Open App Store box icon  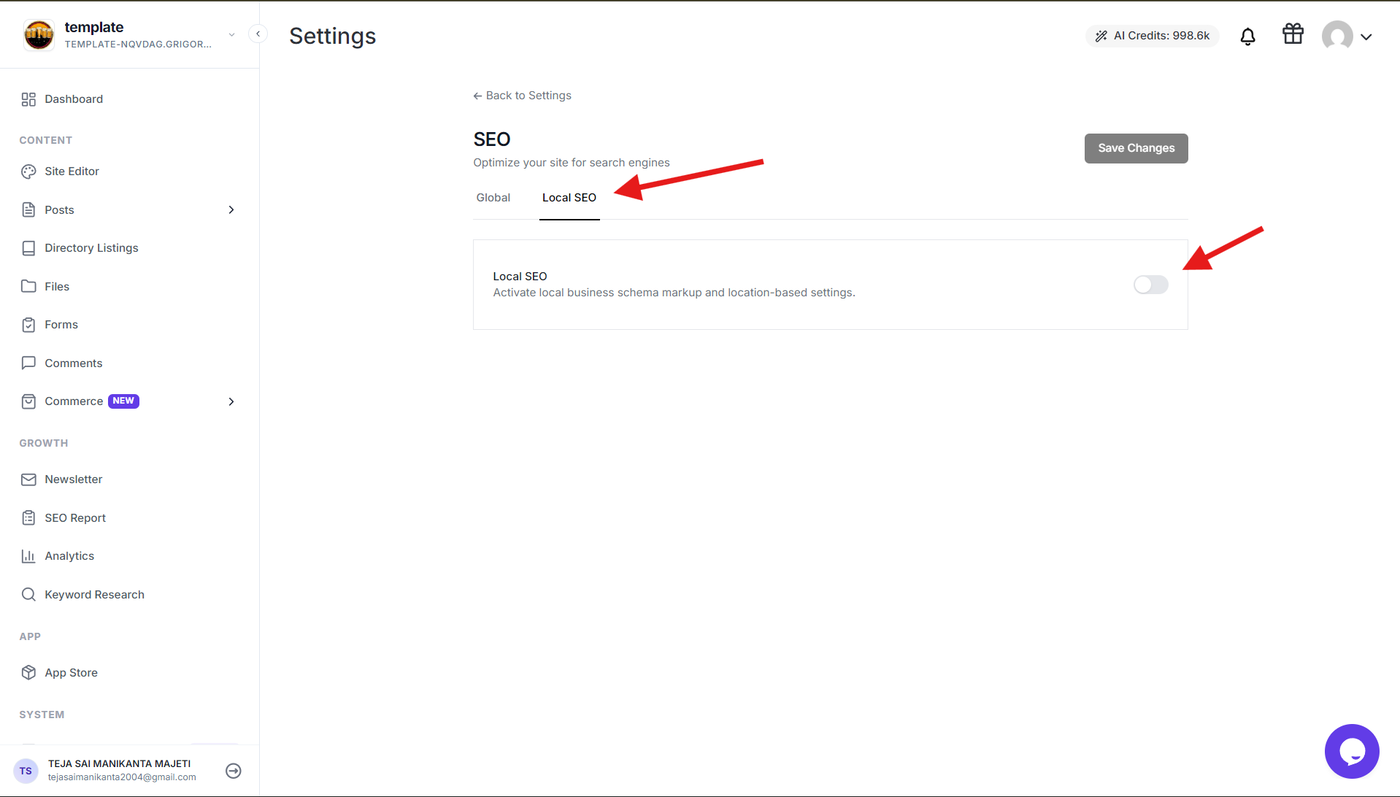(x=28, y=673)
